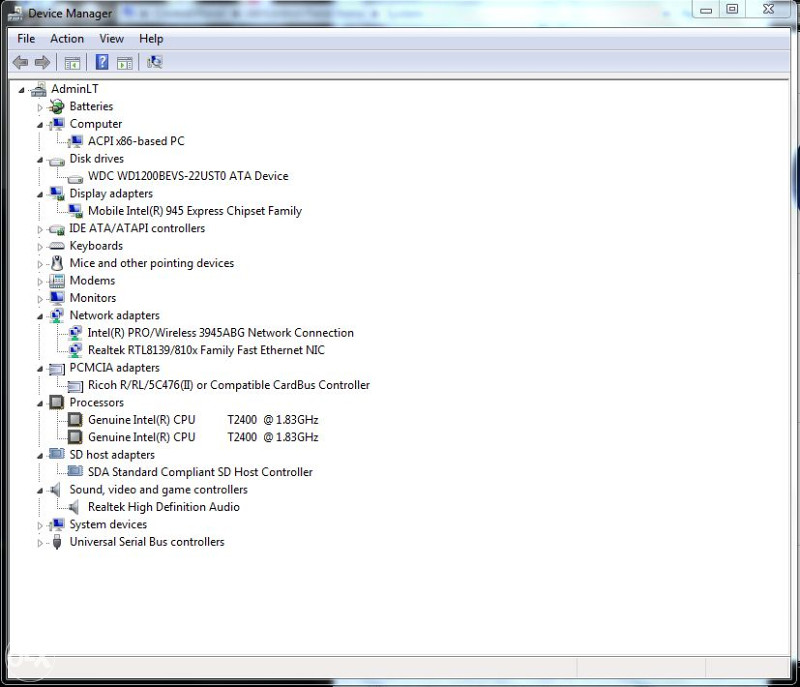Expand the Modems node
Viewport: 800px width, 687px height.
40,282
